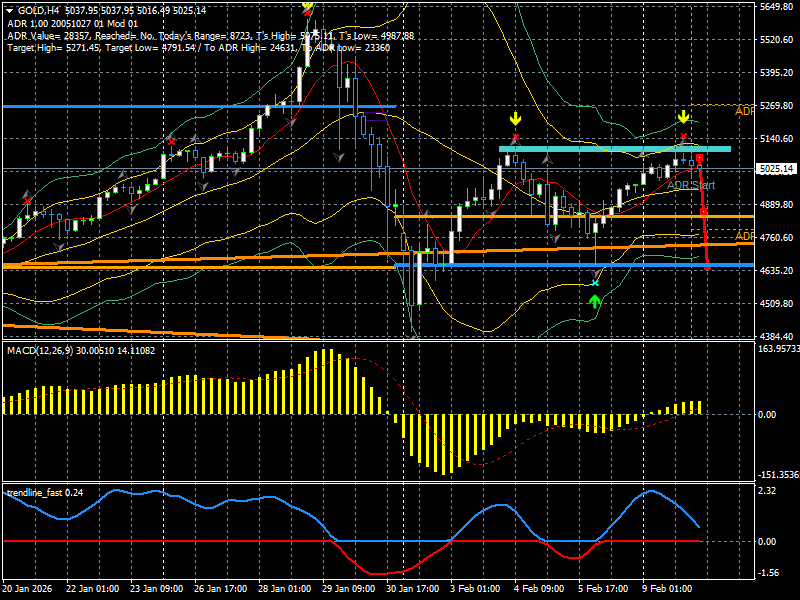Click the '20 Jan 2026' date on time axis
The height and width of the screenshot is (600, 800).
[x=28, y=589]
